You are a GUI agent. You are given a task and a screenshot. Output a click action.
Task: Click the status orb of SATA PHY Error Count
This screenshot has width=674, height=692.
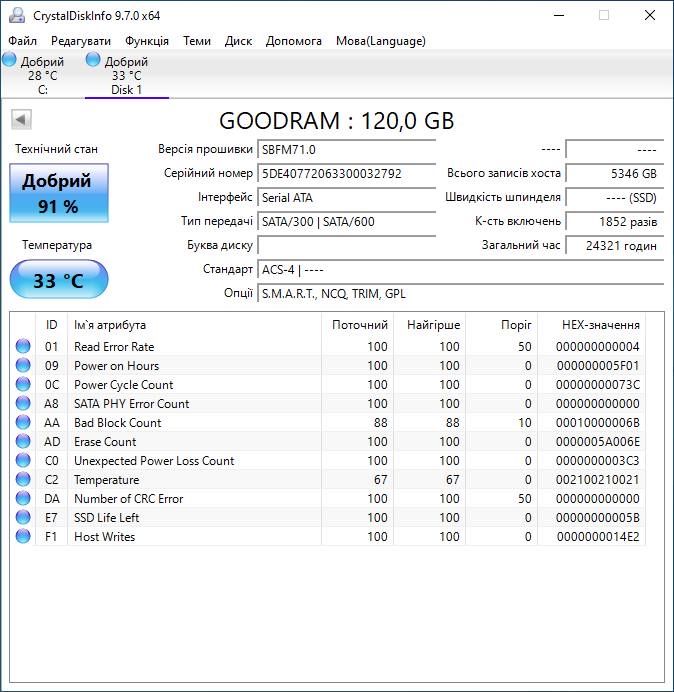(23, 403)
